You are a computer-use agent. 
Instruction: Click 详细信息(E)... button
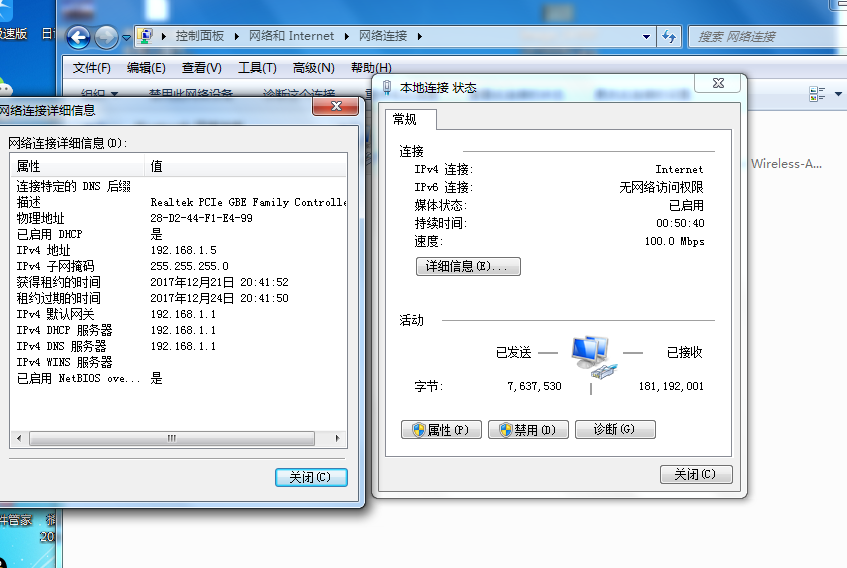point(468,266)
